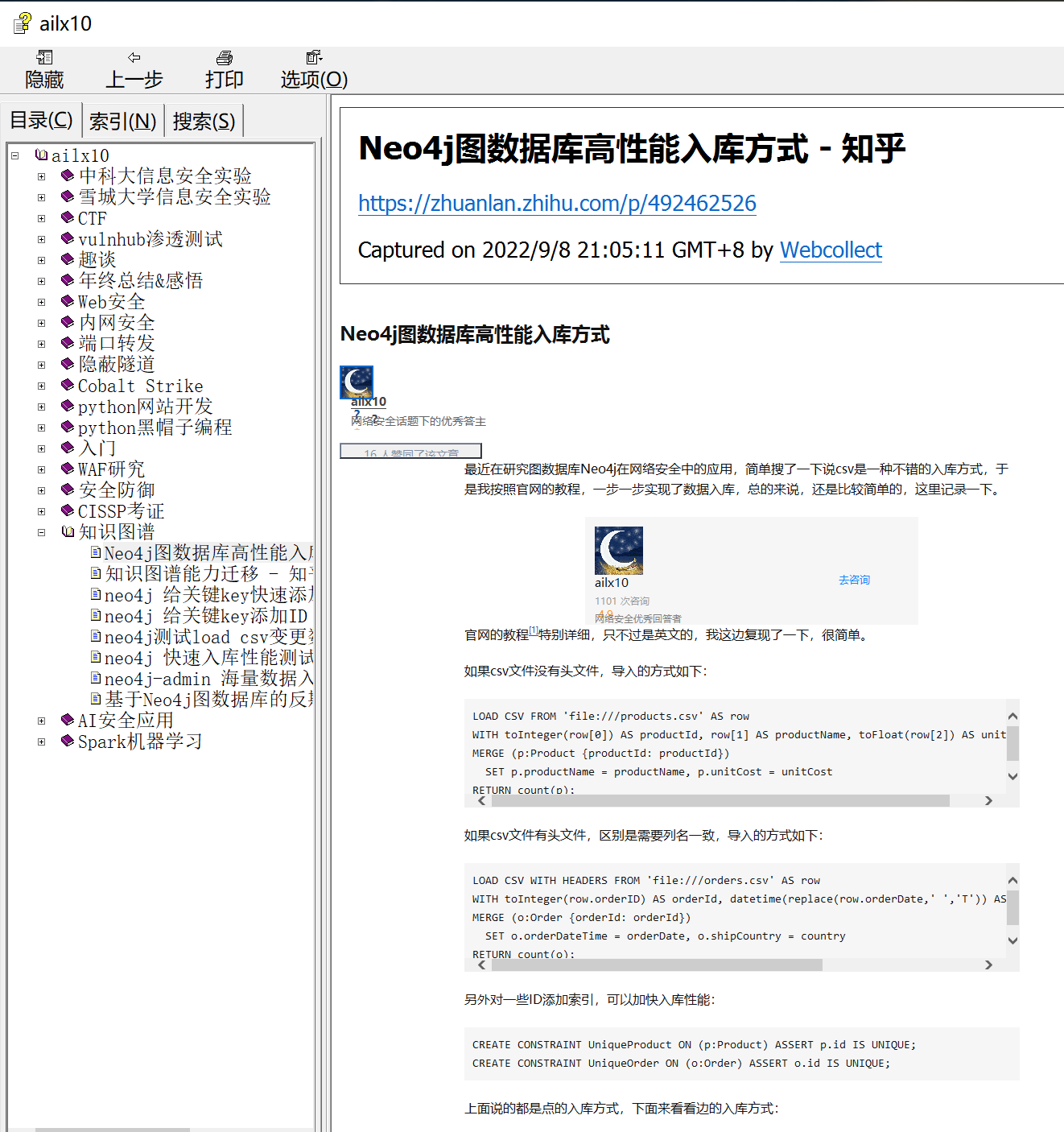Image resolution: width=1064 pixels, height=1132 pixels.
Task: Expand the 隐蔽隧道 tree node
Action: (x=41, y=365)
